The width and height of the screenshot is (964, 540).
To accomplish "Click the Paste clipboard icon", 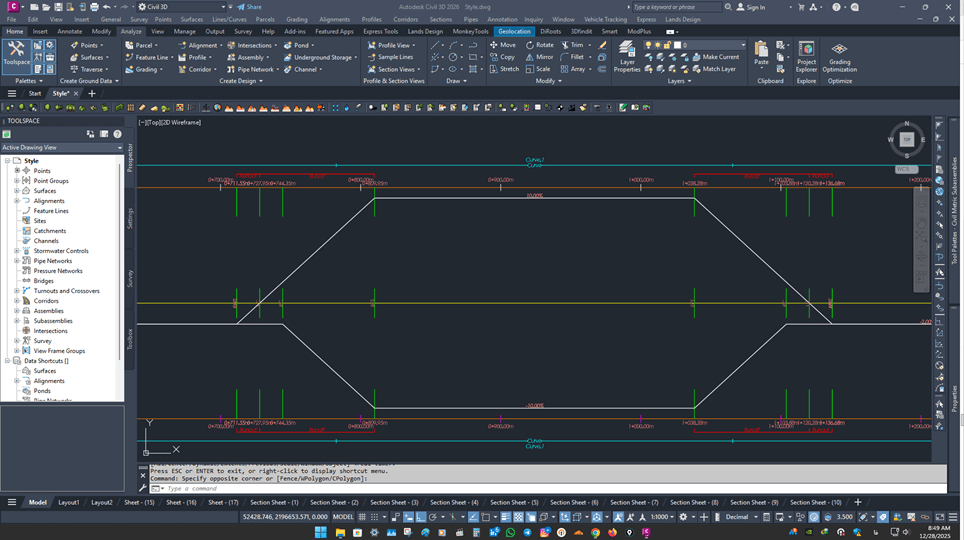I will click(x=762, y=53).
